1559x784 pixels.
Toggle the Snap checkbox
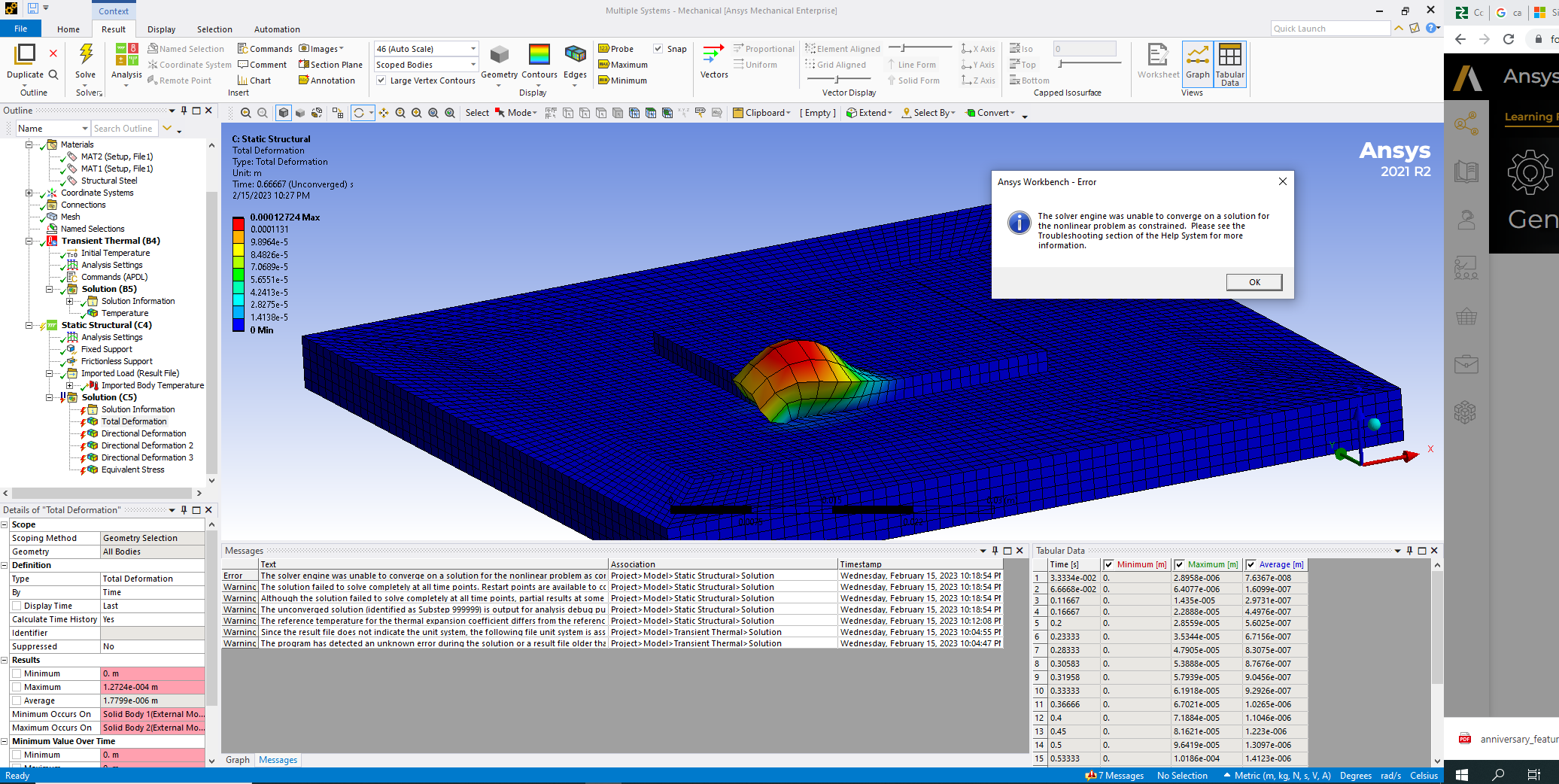pyautogui.click(x=658, y=49)
